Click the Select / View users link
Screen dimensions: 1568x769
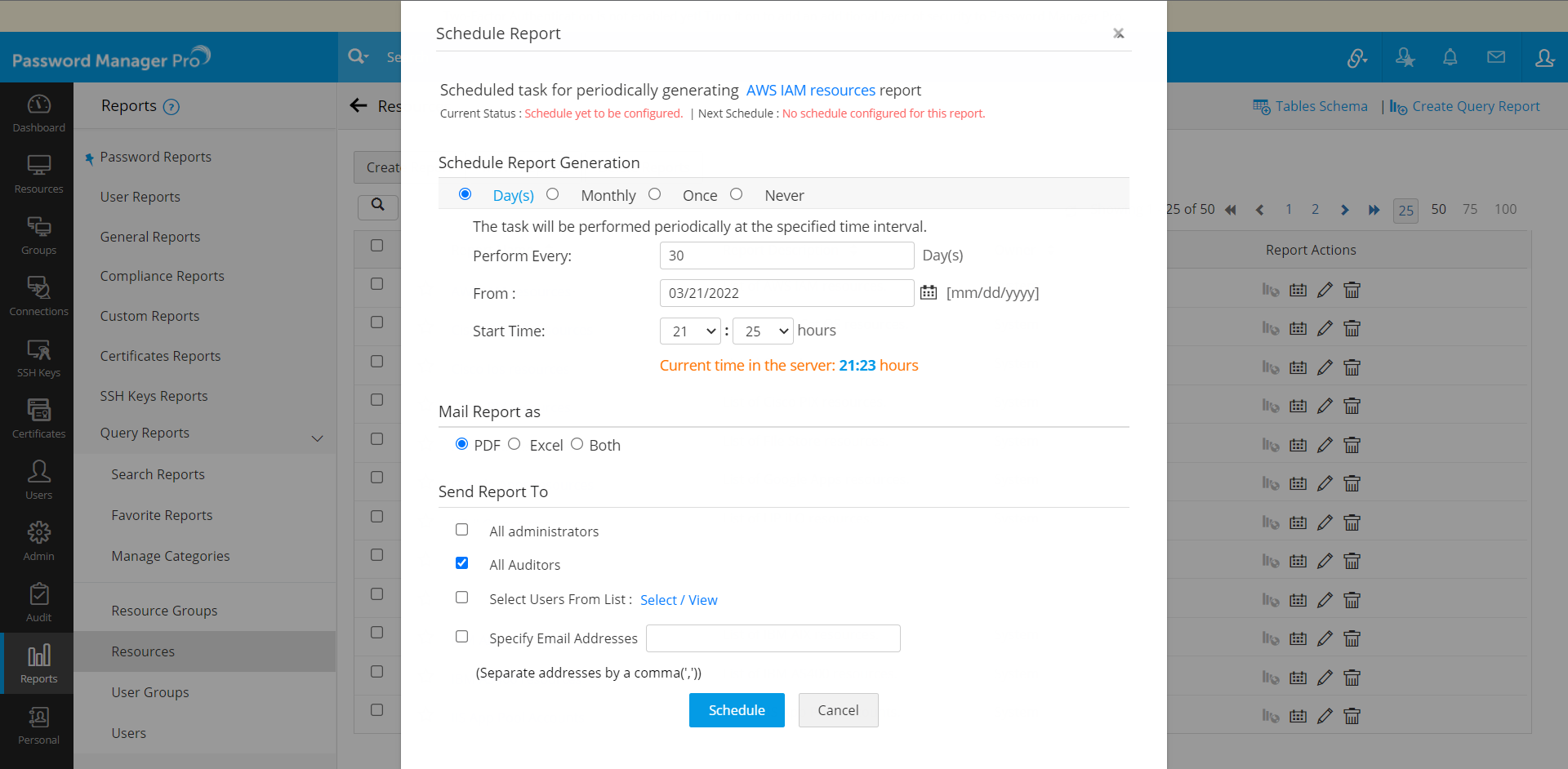click(x=679, y=600)
